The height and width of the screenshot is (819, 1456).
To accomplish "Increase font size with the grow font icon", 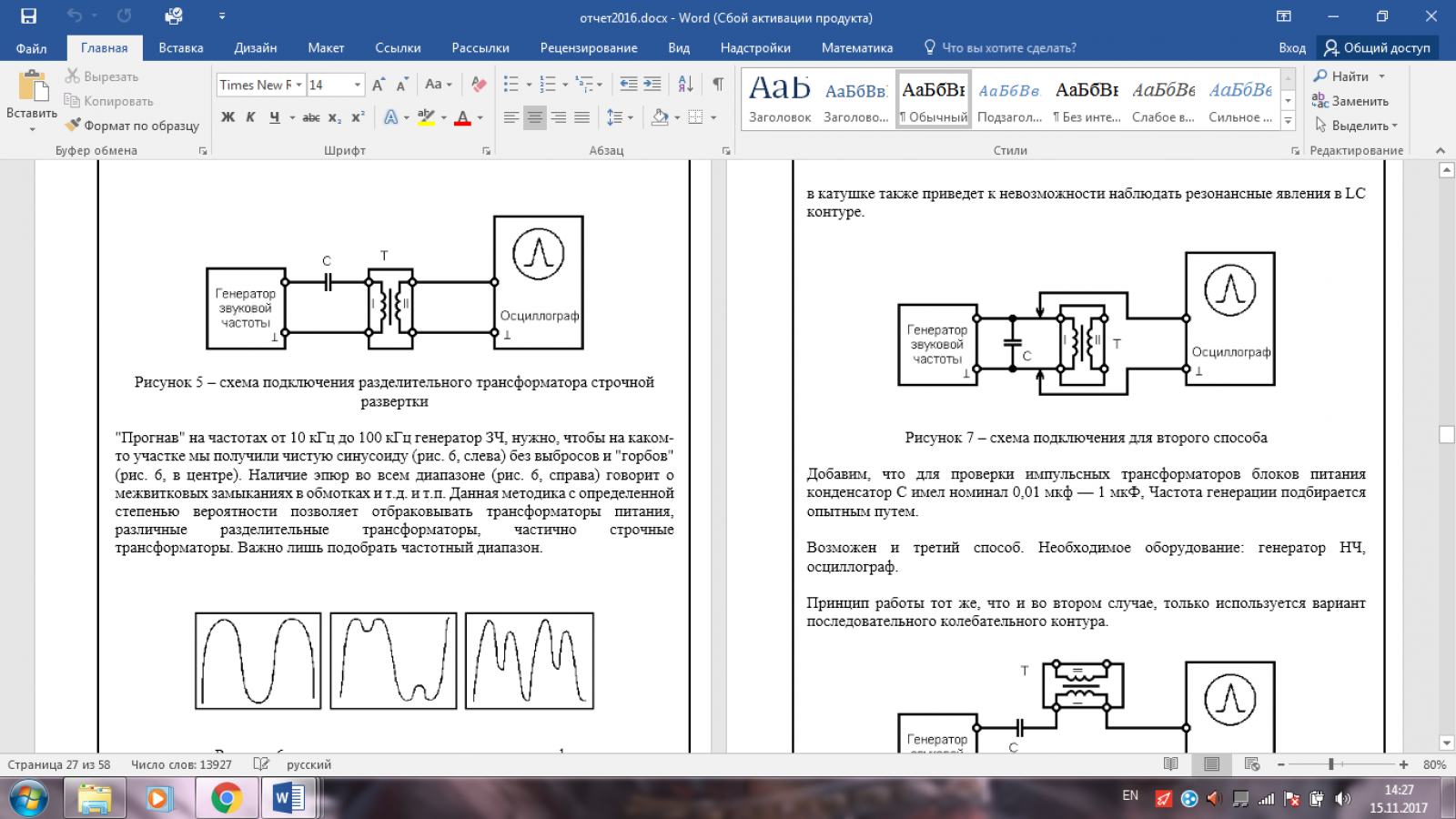I will point(379,85).
